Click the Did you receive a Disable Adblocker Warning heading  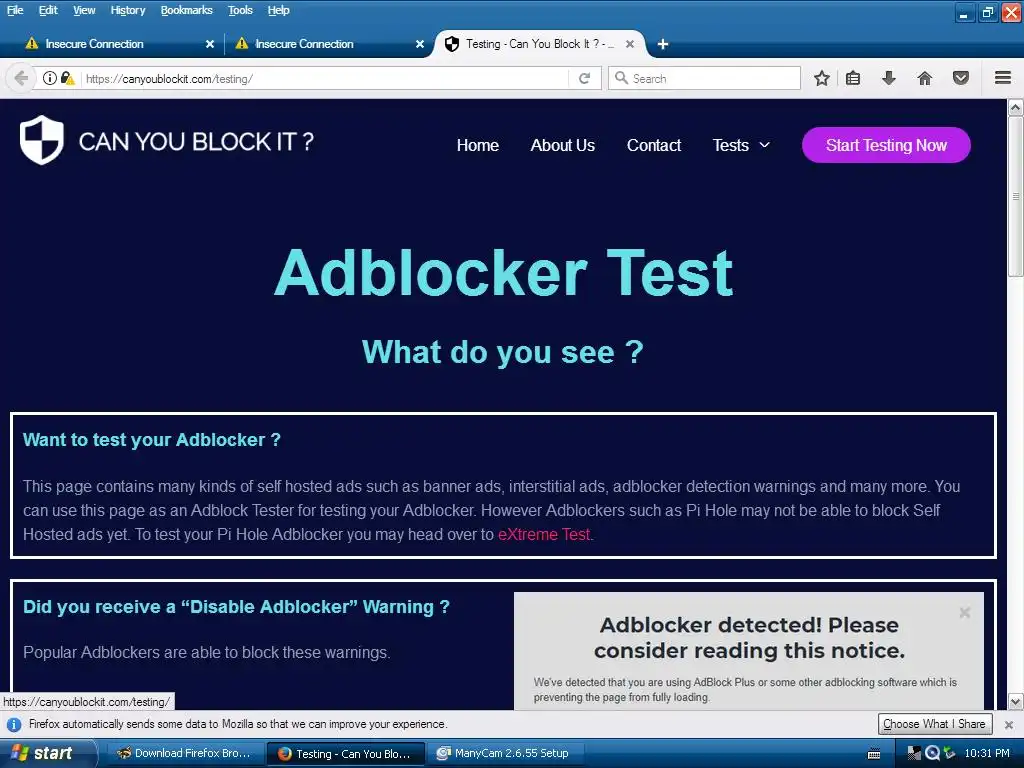click(236, 607)
